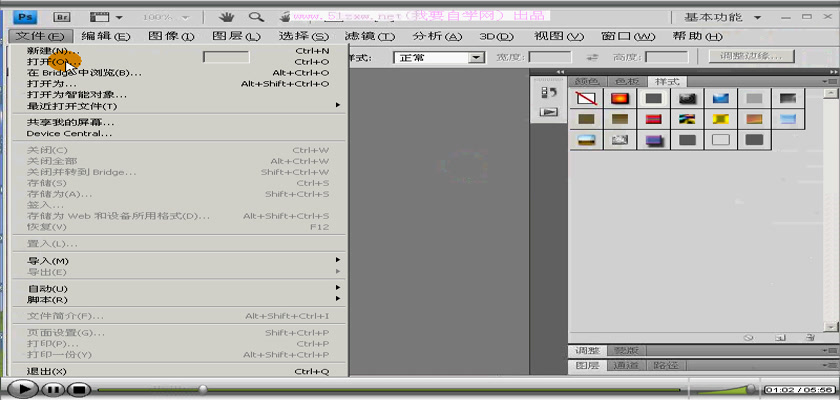Image resolution: width=840 pixels, height=400 pixels.
Task: Apply the yellow beveled style swatch
Action: point(721,119)
